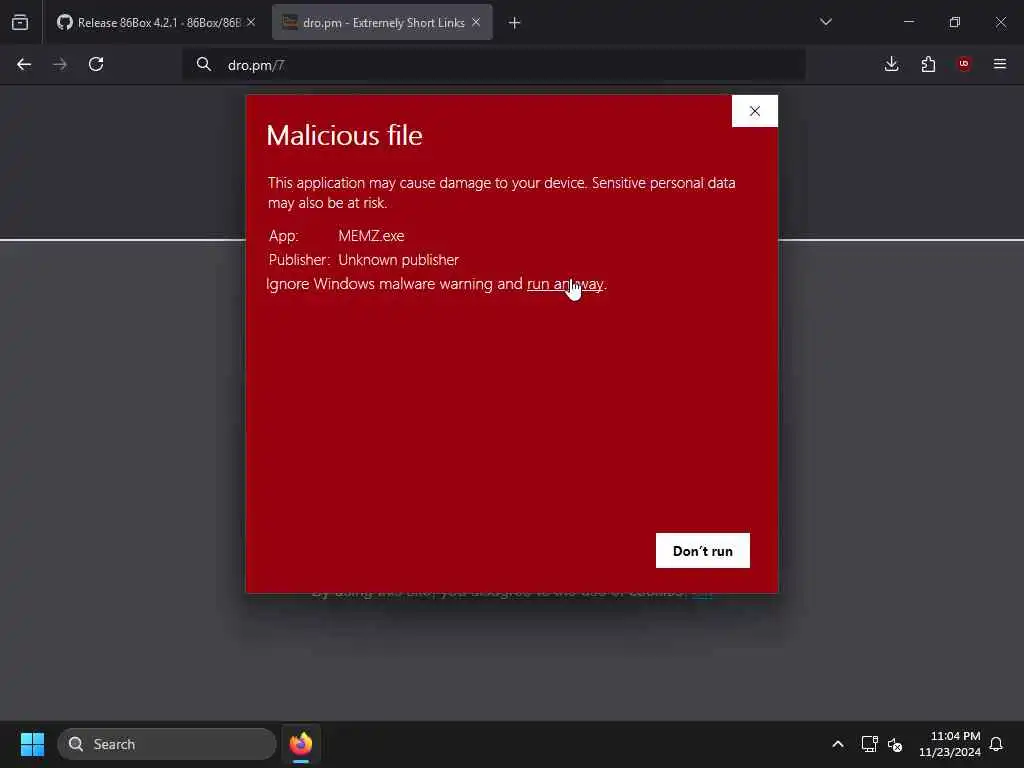Image resolution: width=1024 pixels, height=768 pixels.
Task: Open the clock showing 11:04 PM
Action: 950,744
